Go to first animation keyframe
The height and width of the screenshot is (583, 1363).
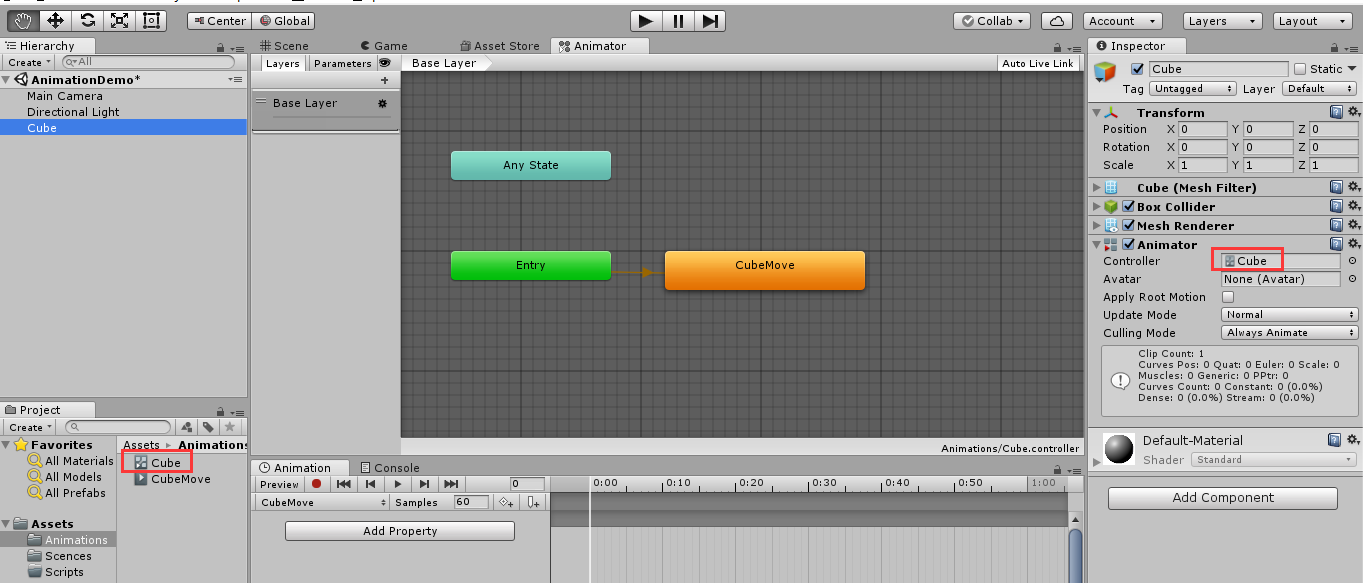(x=344, y=484)
